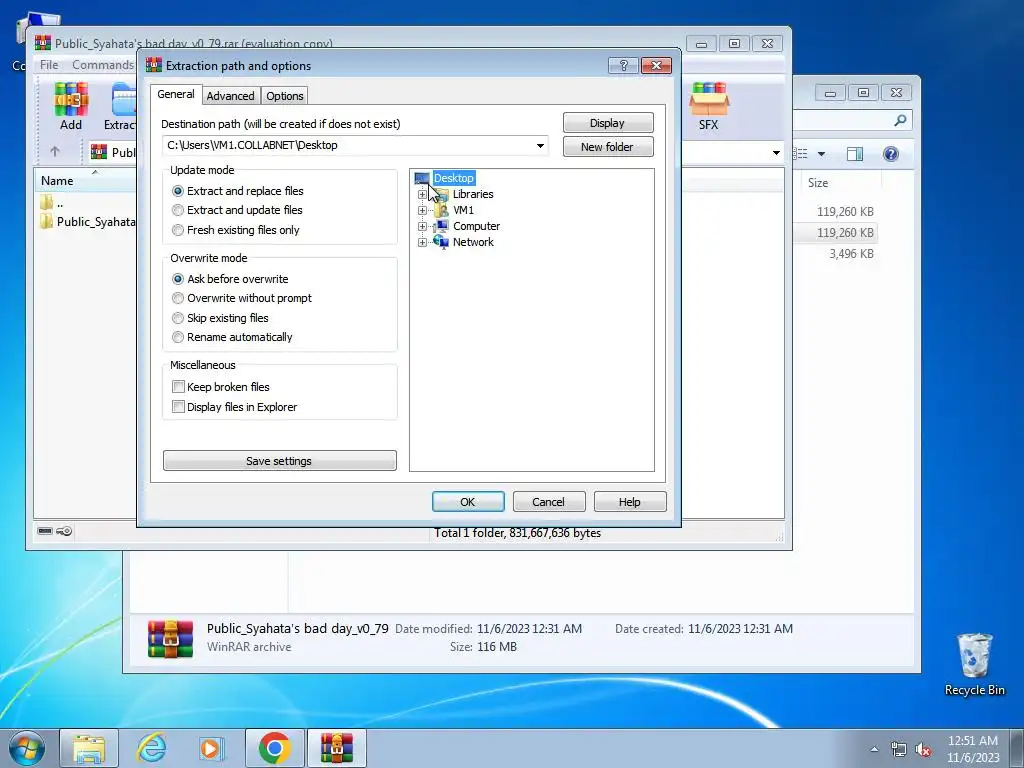
Task: Select Computer in the folder tree
Action: click(x=476, y=226)
